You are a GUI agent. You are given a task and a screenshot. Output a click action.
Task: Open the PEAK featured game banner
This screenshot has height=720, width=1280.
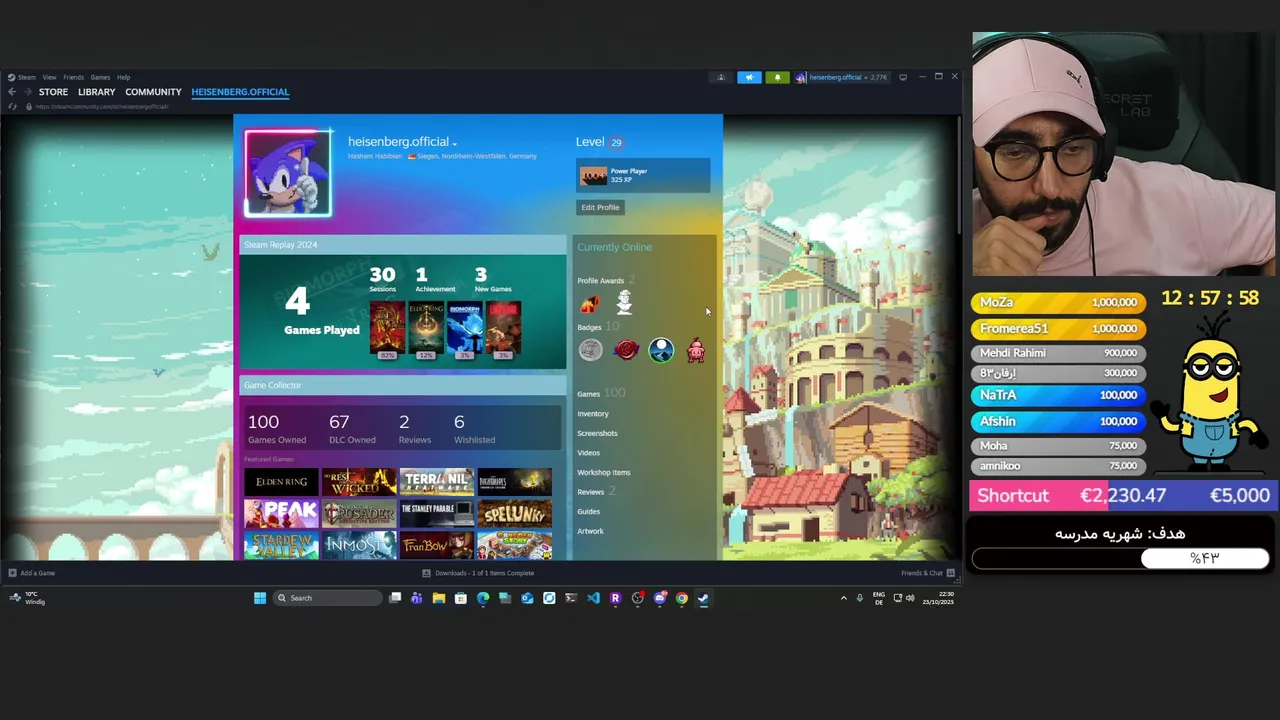click(281, 514)
